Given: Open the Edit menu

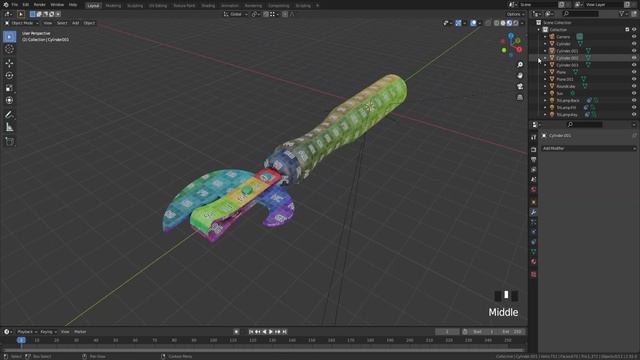Looking at the screenshot, I should click(x=26, y=5).
